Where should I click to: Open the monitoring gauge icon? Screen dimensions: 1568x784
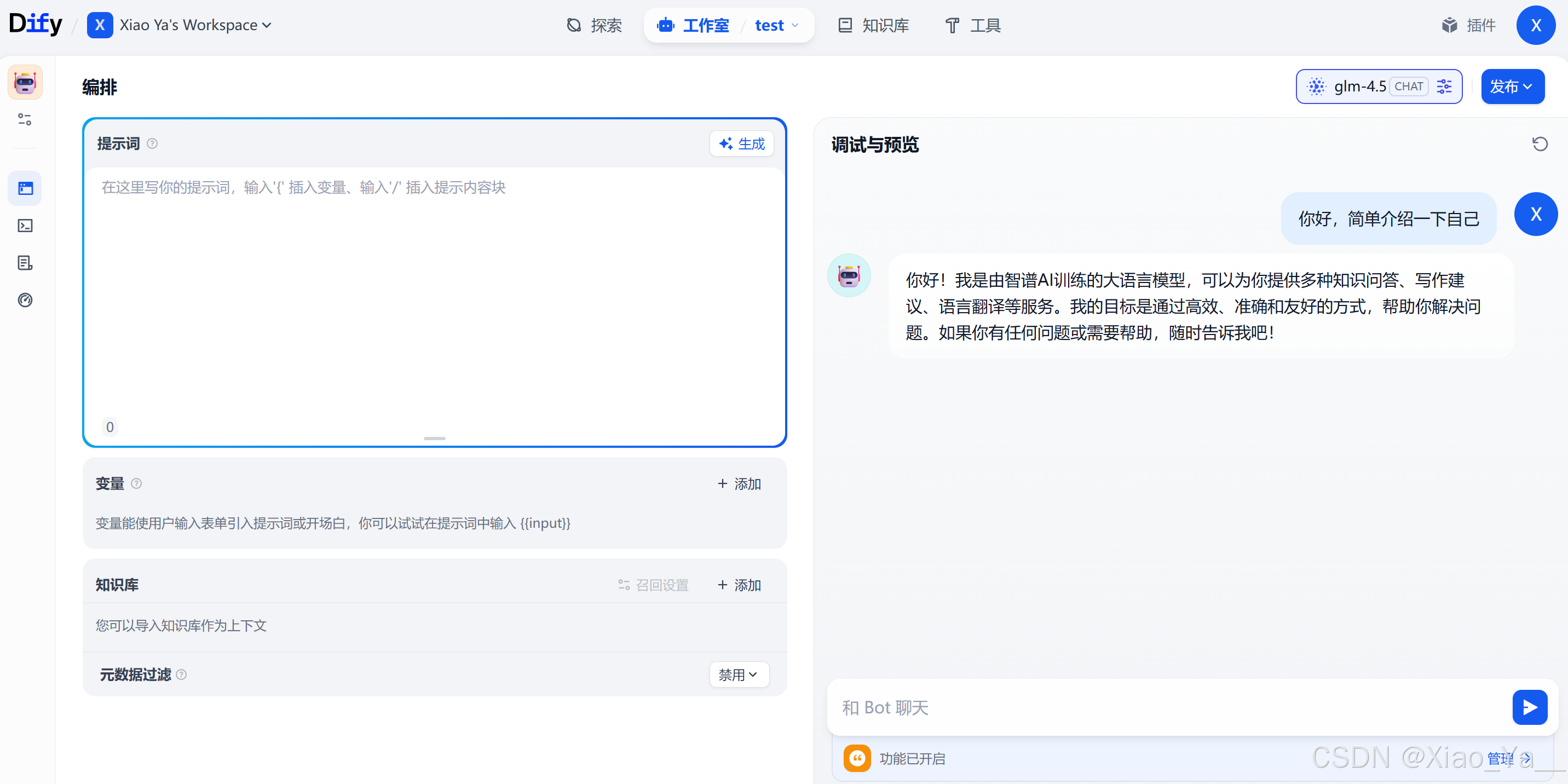point(25,300)
